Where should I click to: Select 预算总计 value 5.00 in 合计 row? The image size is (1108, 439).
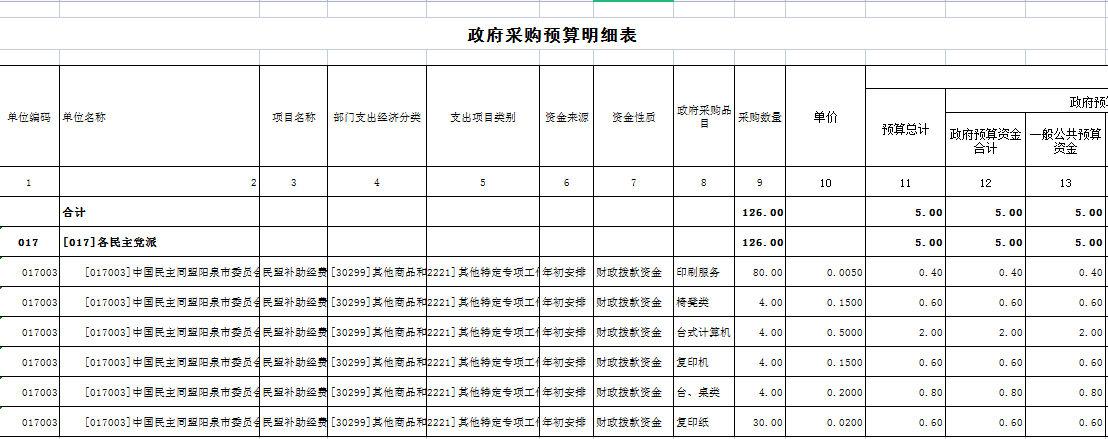pyautogui.click(x=905, y=212)
